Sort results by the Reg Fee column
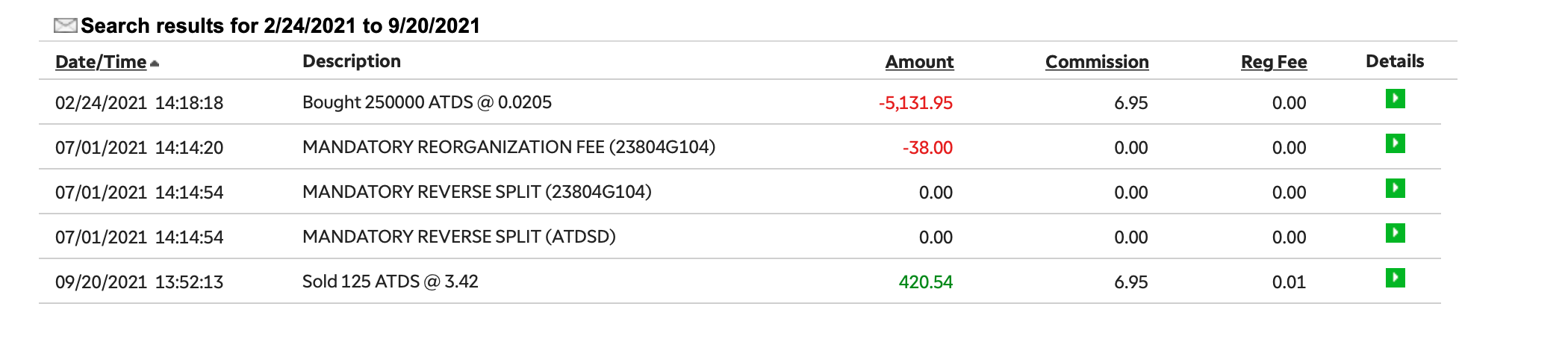Image resolution: width=1568 pixels, height=345 pixels. click(1273, 62)
